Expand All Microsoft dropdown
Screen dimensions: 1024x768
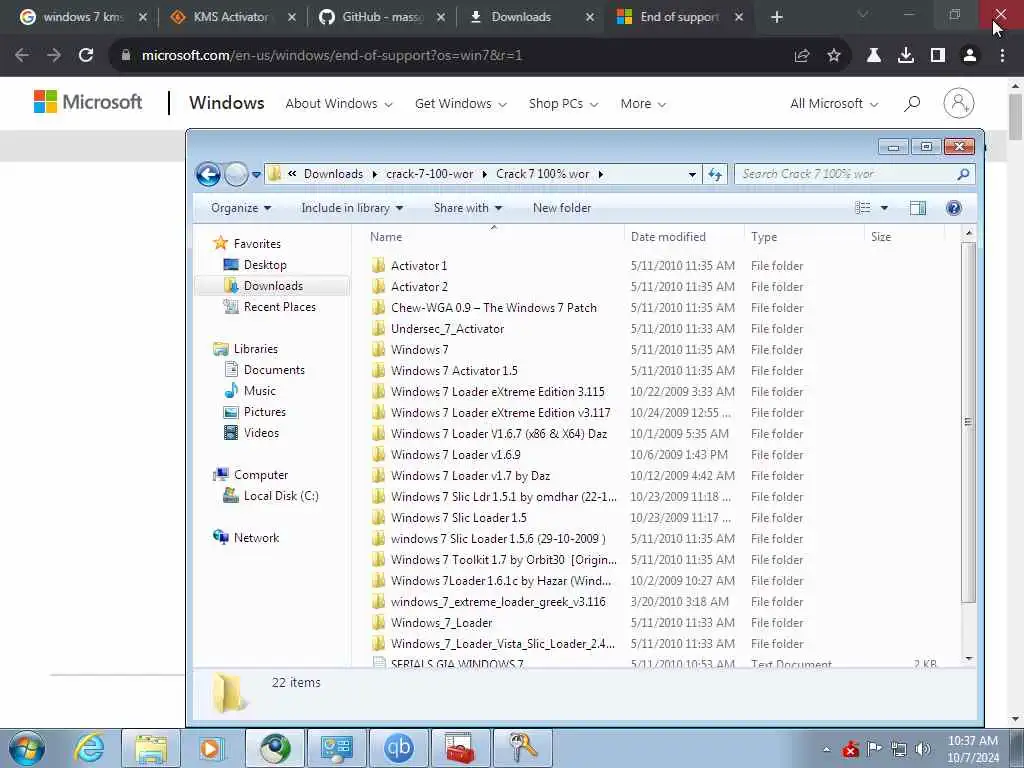(834, 104)
